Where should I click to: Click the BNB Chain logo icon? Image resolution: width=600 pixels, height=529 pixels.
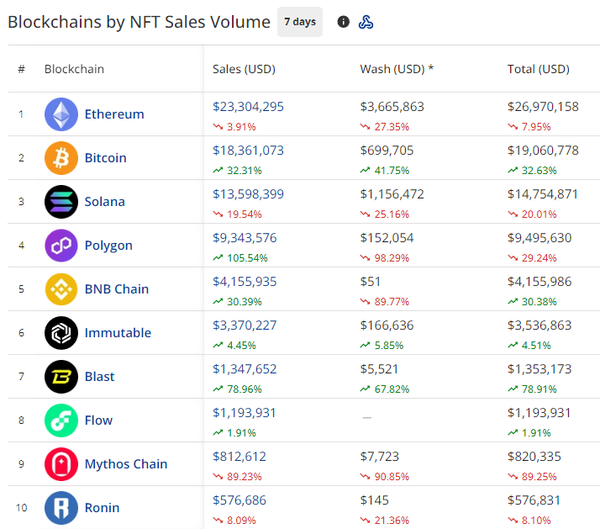61,289
